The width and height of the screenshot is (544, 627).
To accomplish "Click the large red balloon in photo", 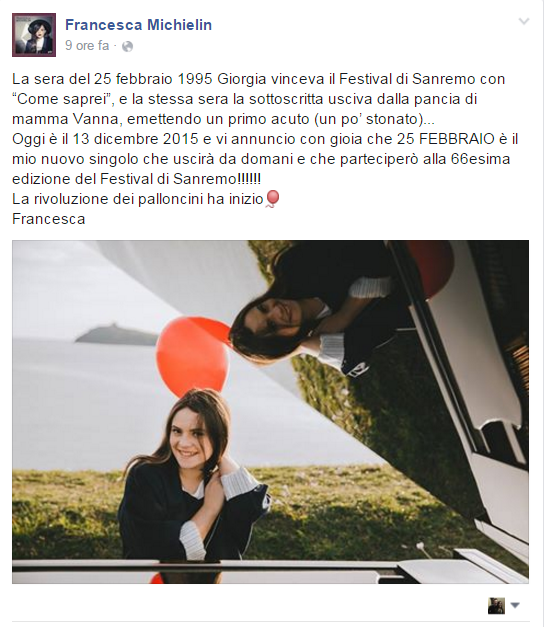I will pyautogui.click(x=192, y=354).
